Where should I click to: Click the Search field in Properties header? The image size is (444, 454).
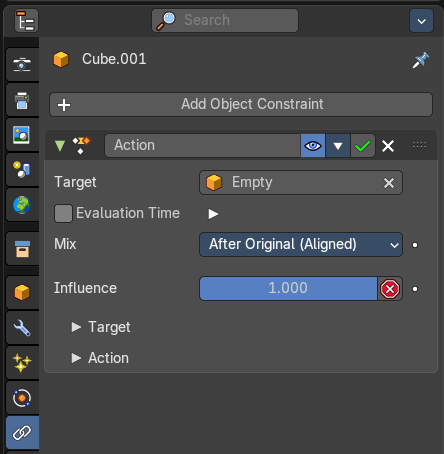[x=225, y=21]
